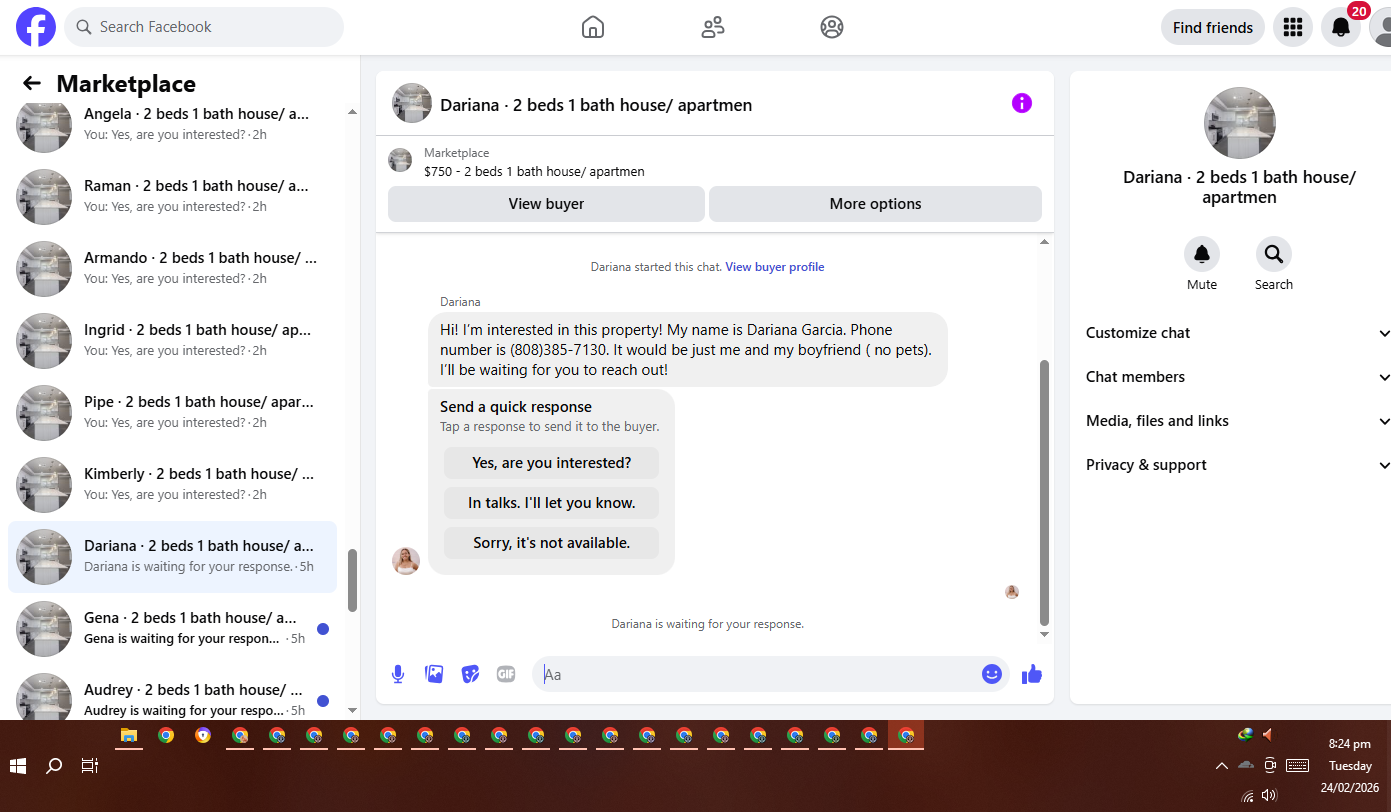
Task: Open the purple chat info icon
Action: tap(1021, 103)
